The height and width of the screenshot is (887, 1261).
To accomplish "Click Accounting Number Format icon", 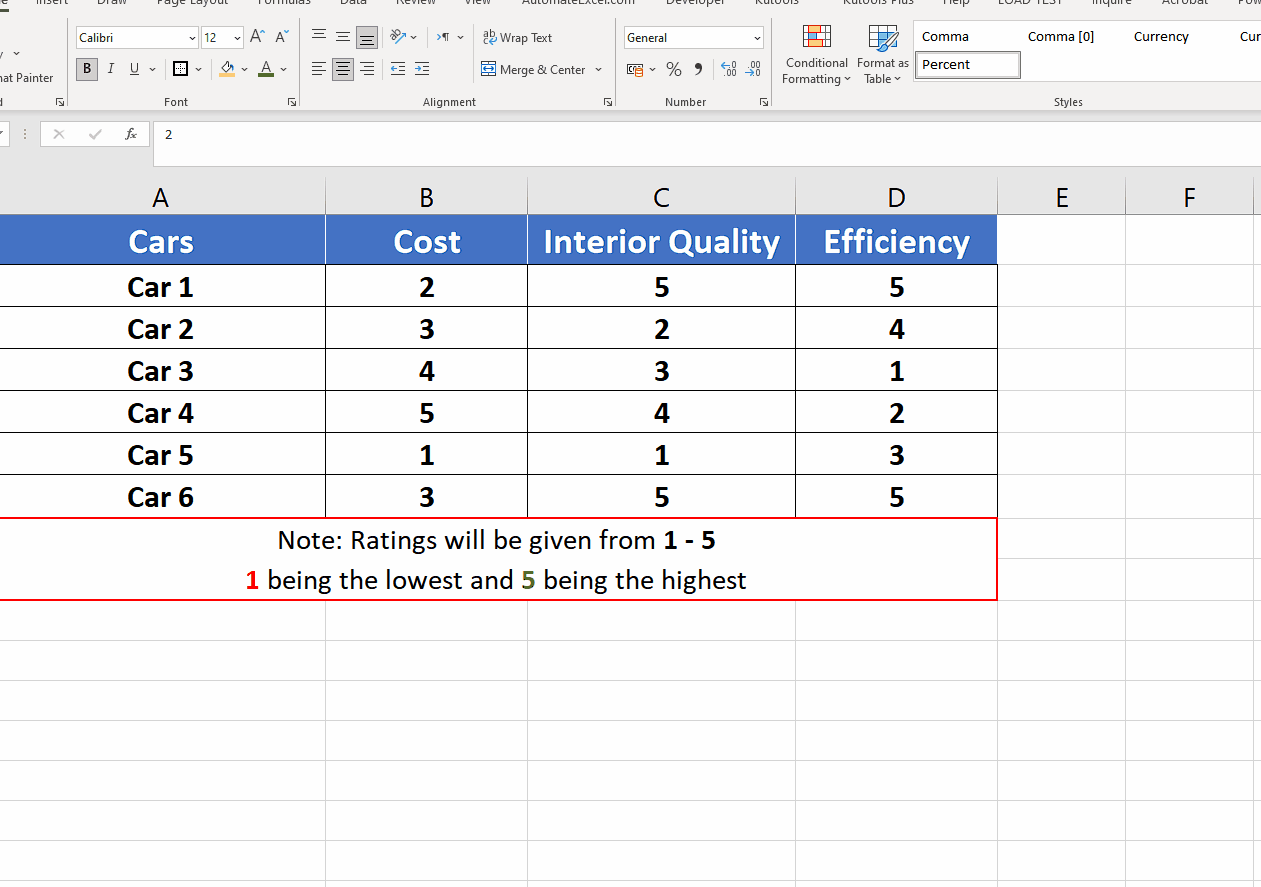I will click(x=634, y=69).
